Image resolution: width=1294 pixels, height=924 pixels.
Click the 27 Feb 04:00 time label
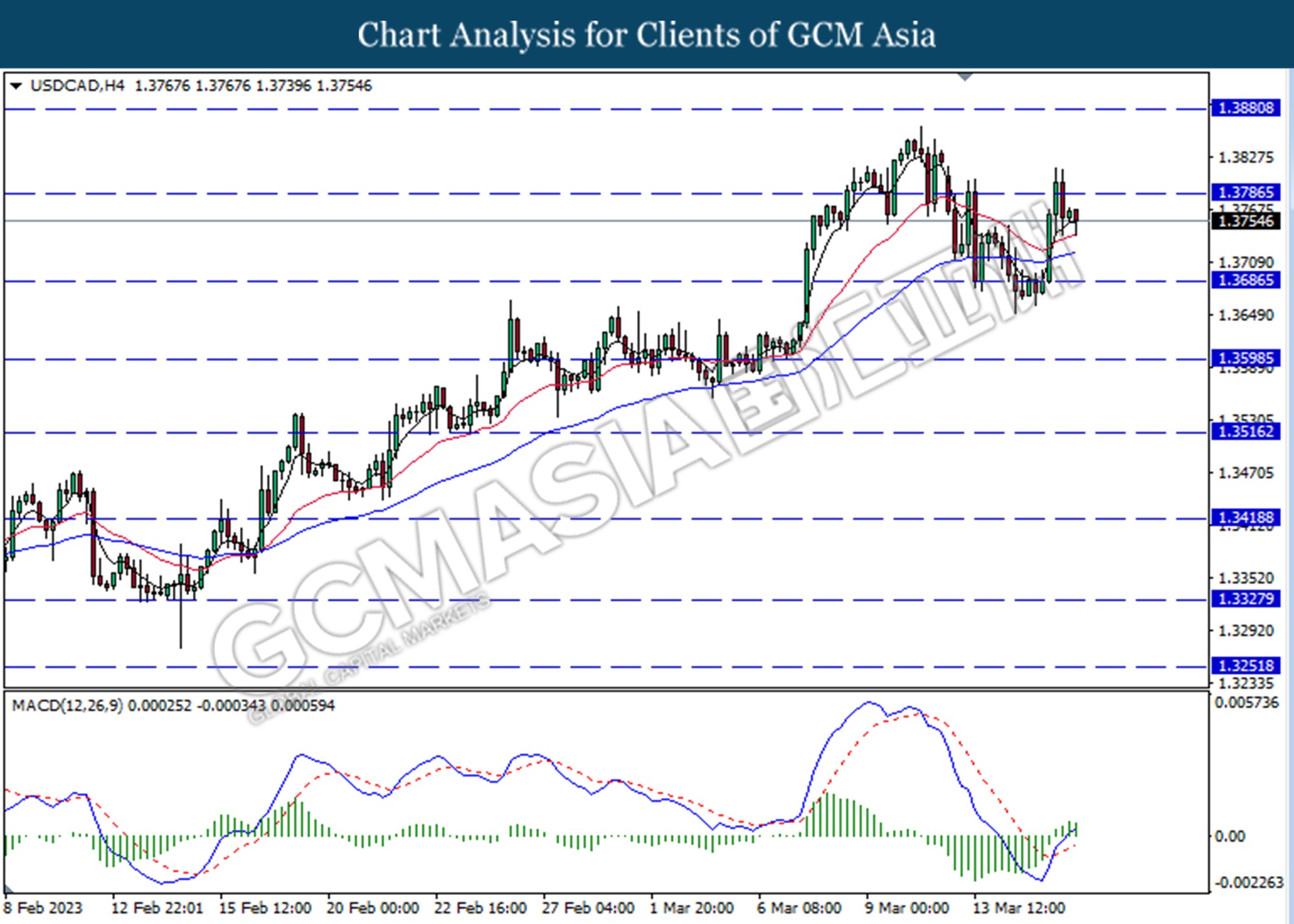click(x=588, y=908)
